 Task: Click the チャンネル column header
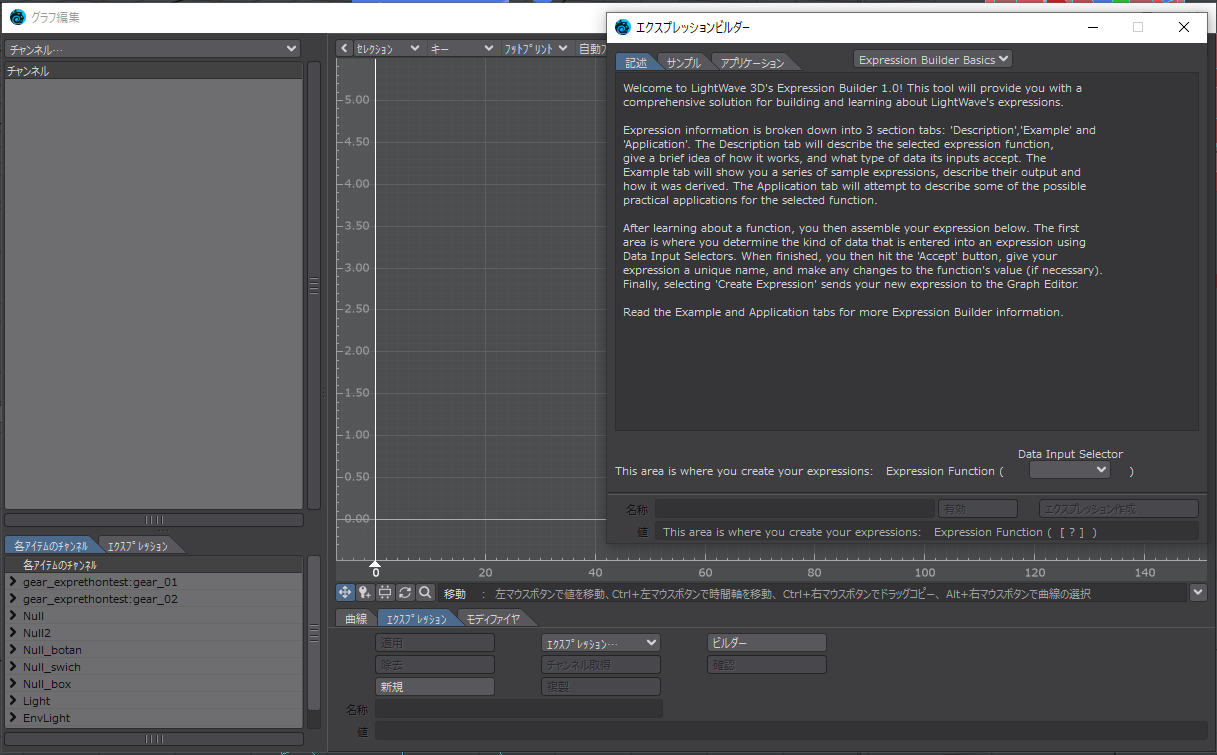point(154,71)
